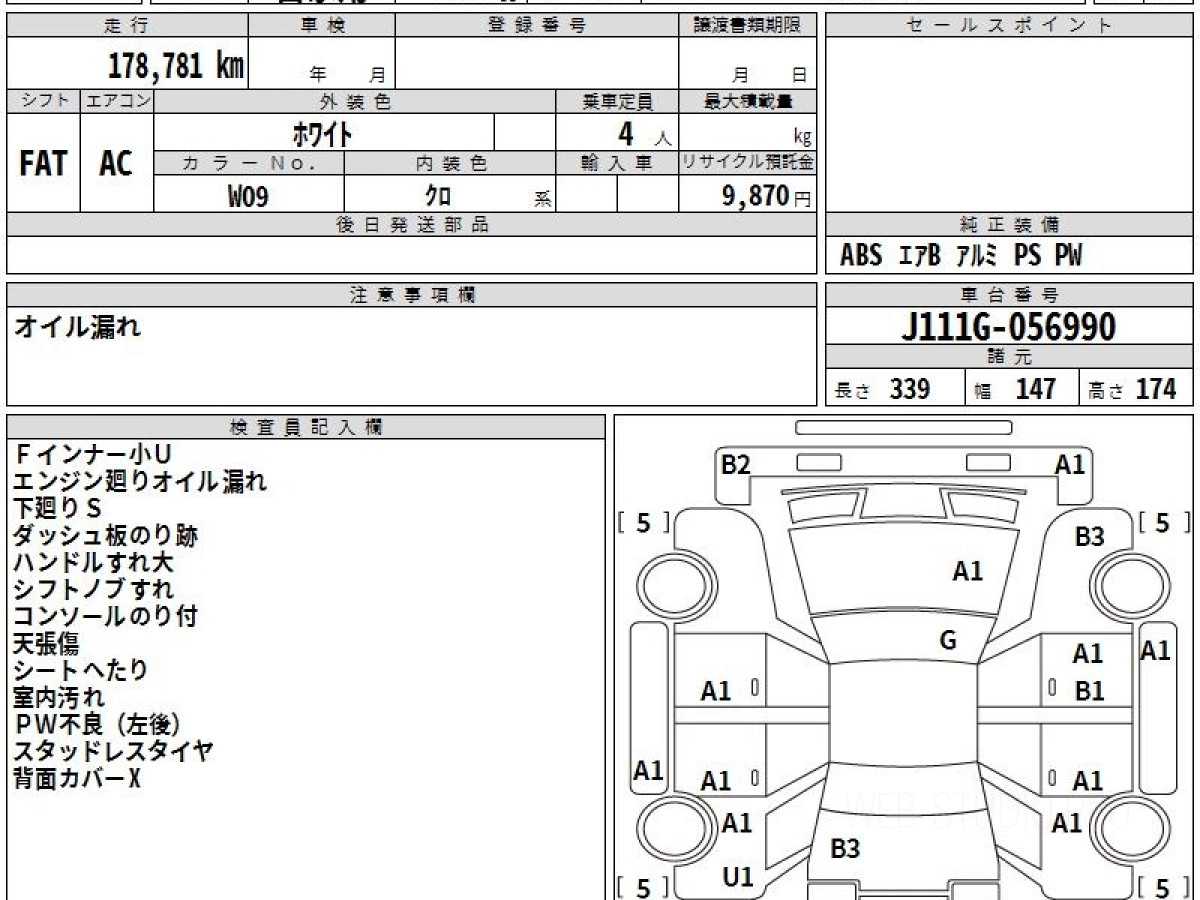Click the シフト header cell
Viewport: 1200px width, 900px height.
tap(44, 101)
